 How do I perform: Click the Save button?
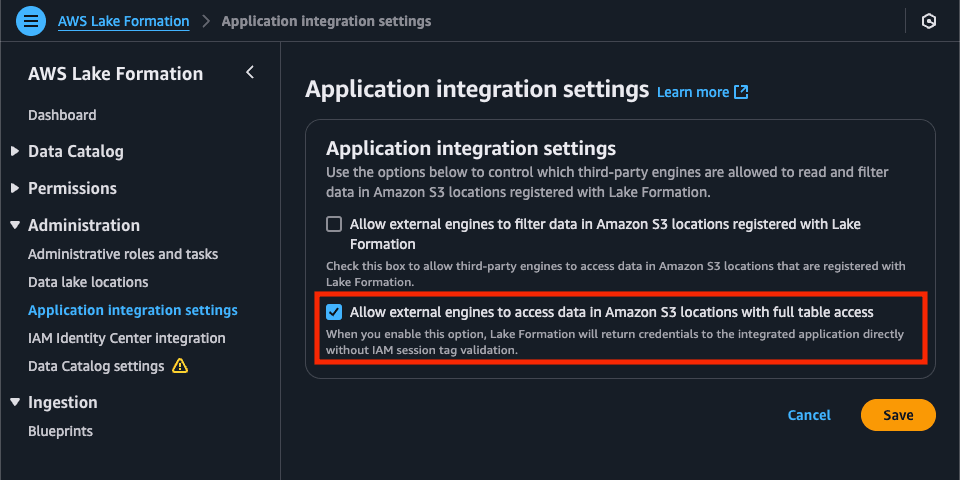coord(898,415)
